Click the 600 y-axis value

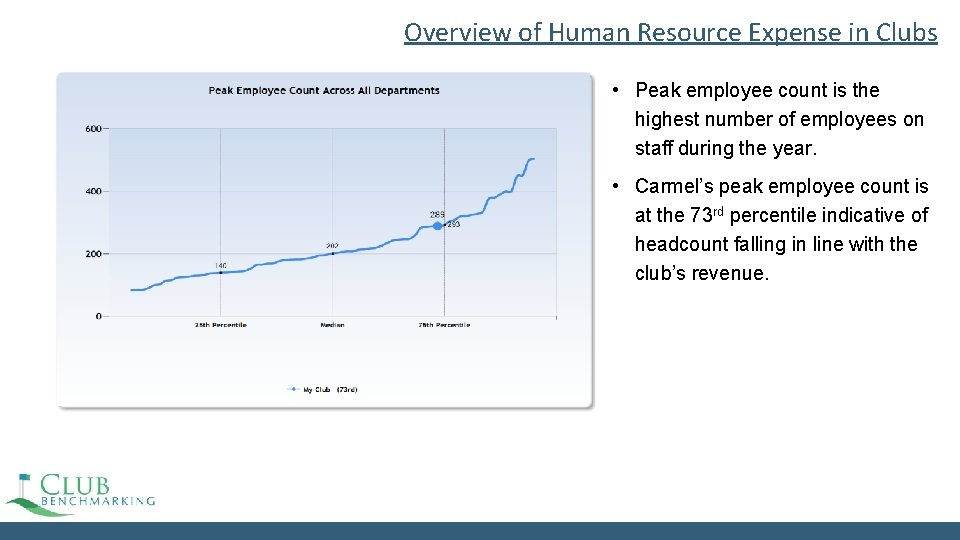click(93, 129)
